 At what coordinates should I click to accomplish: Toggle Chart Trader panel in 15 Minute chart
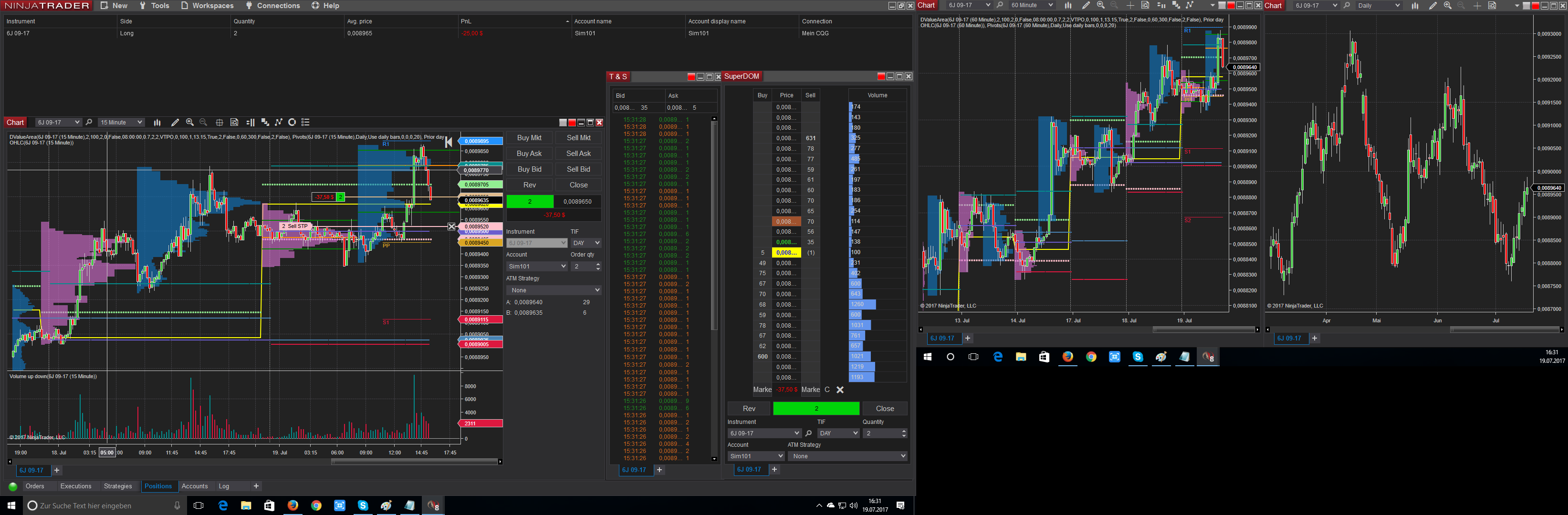250,122
